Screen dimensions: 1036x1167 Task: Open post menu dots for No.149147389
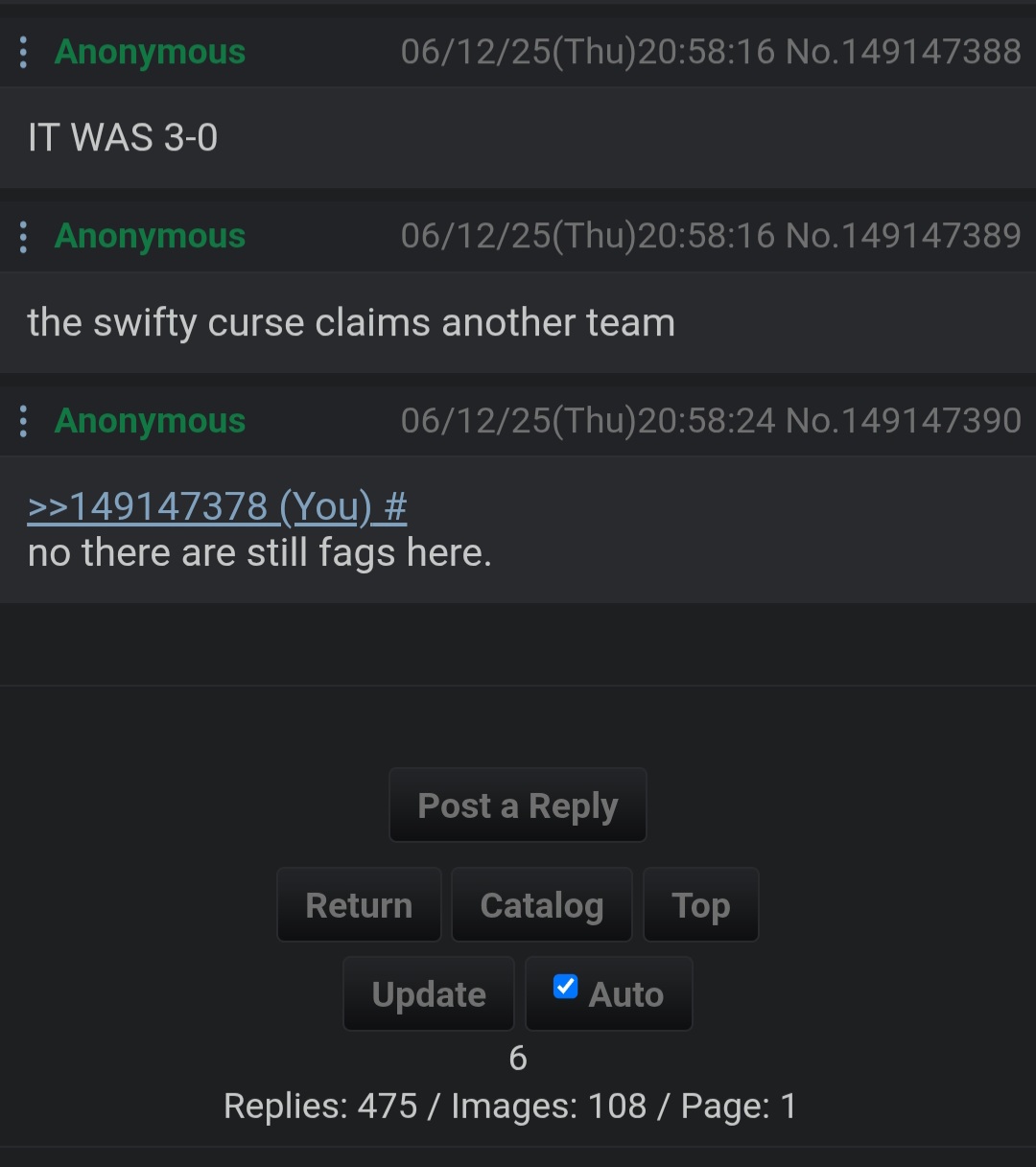coord(23,236)
